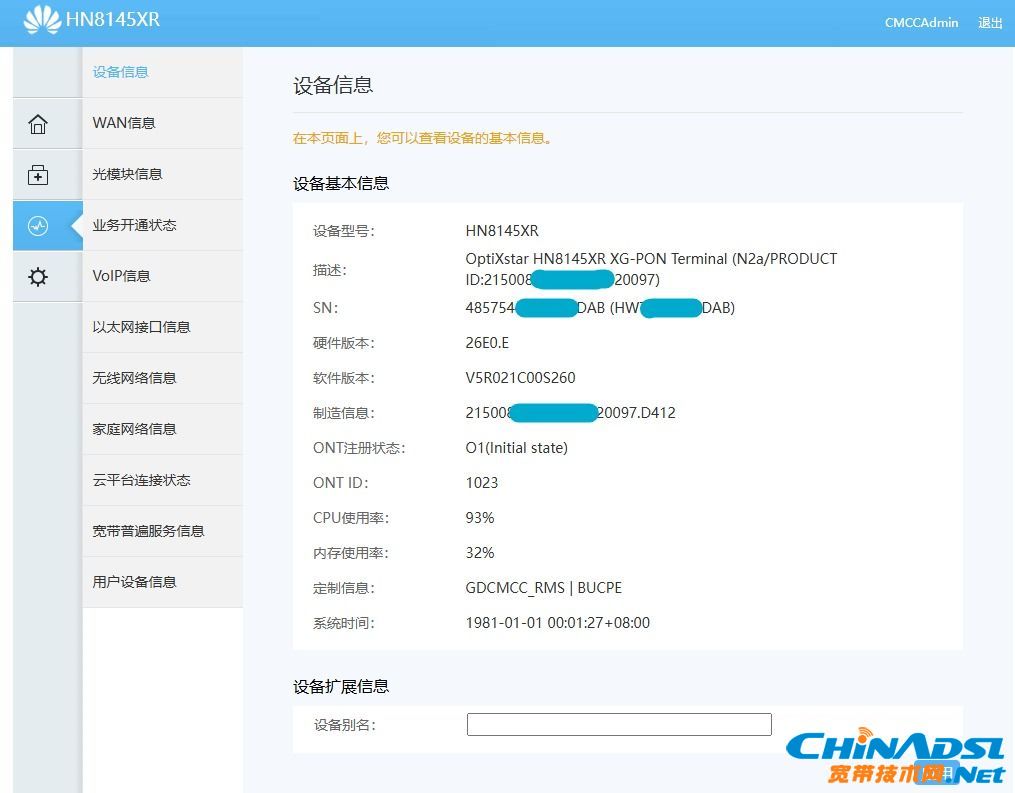The image size is (1015, 793).
Task: Click the OptiXstar description text
Action: tap(651, 269)
